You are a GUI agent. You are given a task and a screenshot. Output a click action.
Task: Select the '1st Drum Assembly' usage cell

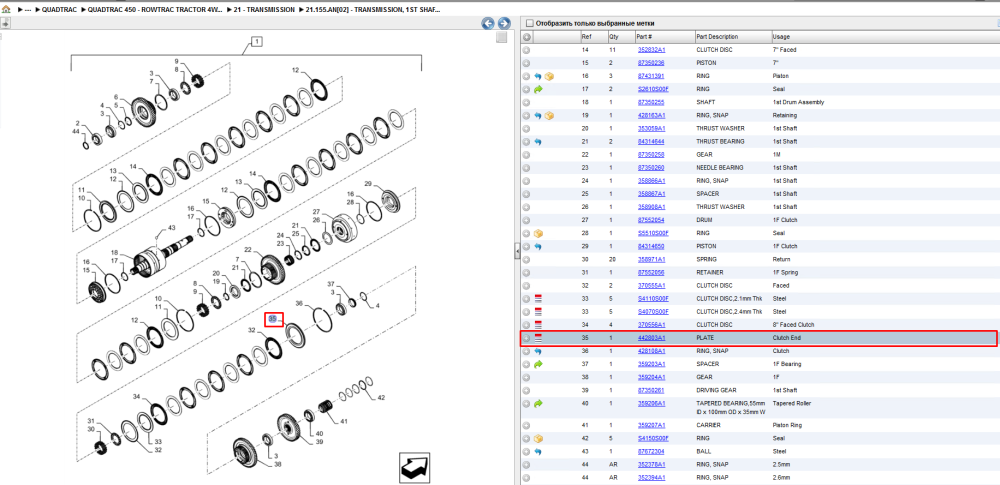pos(798,102)
